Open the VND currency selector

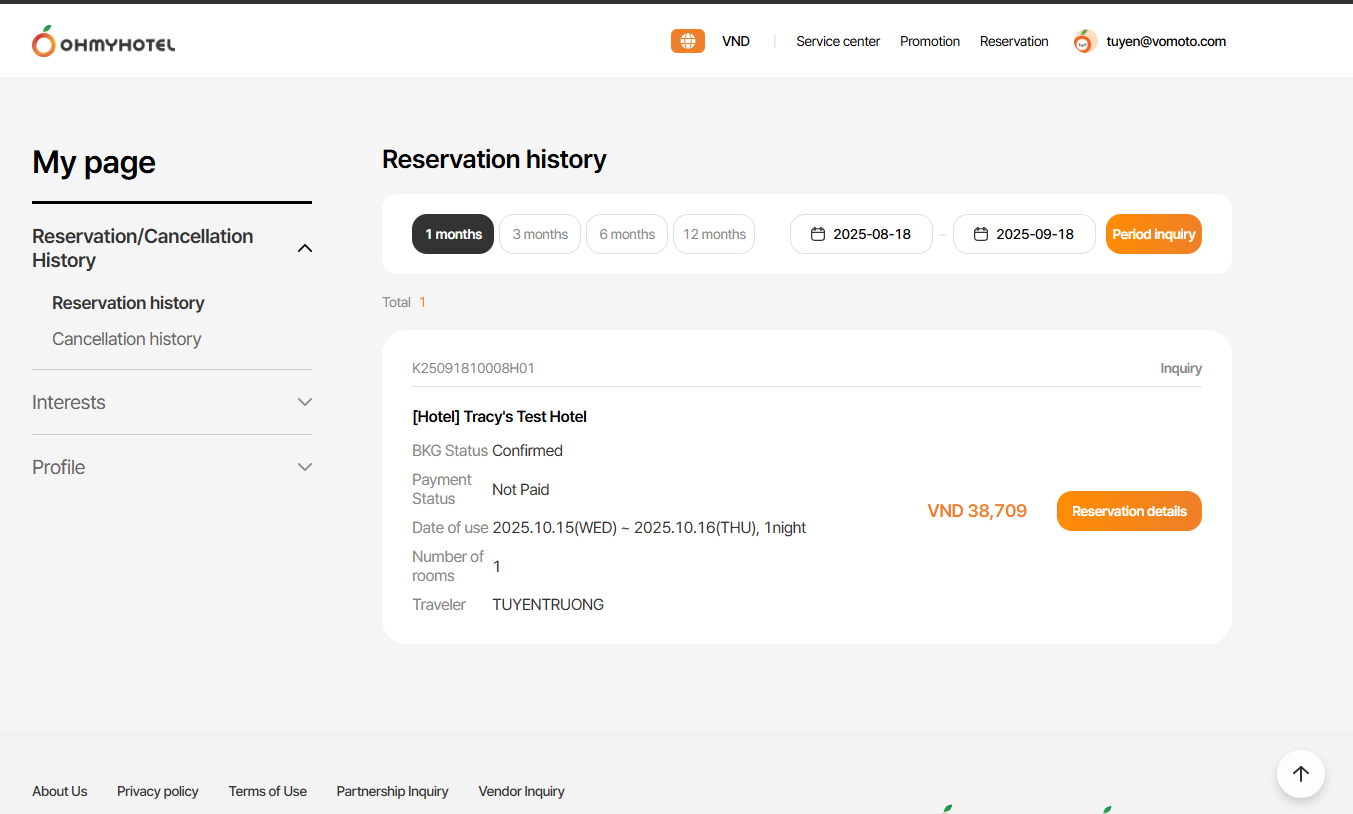[735, 41]
